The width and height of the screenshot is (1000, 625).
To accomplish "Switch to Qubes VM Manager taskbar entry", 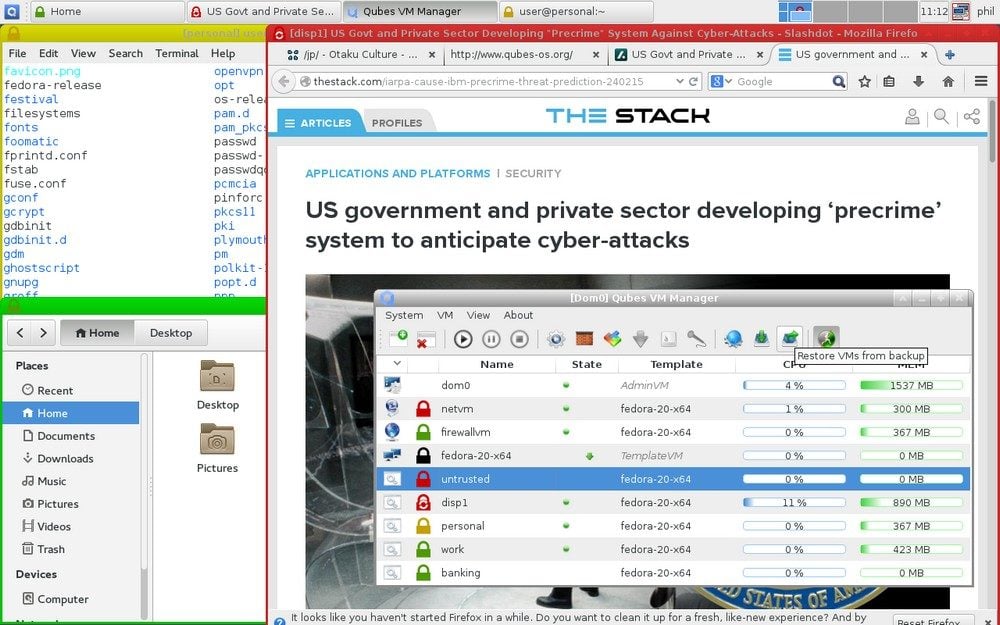I will (x=420, y=11).
